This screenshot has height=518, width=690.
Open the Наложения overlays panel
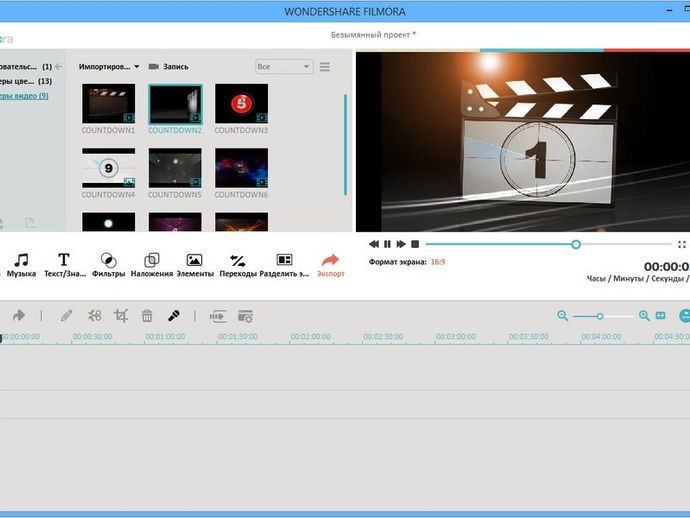pos(152,265)
